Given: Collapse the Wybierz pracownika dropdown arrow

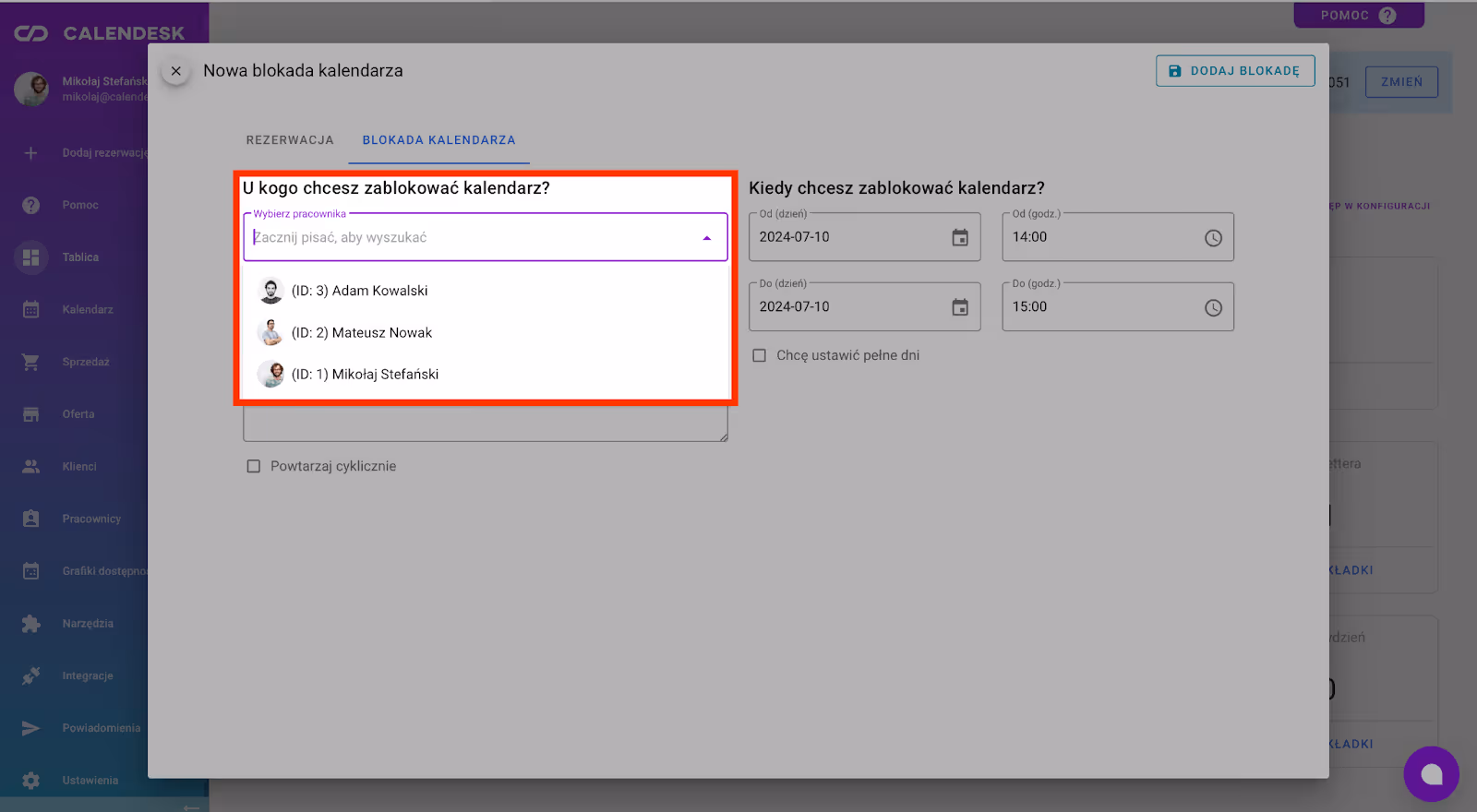Looking at the screenshot, I should (706, 238).
